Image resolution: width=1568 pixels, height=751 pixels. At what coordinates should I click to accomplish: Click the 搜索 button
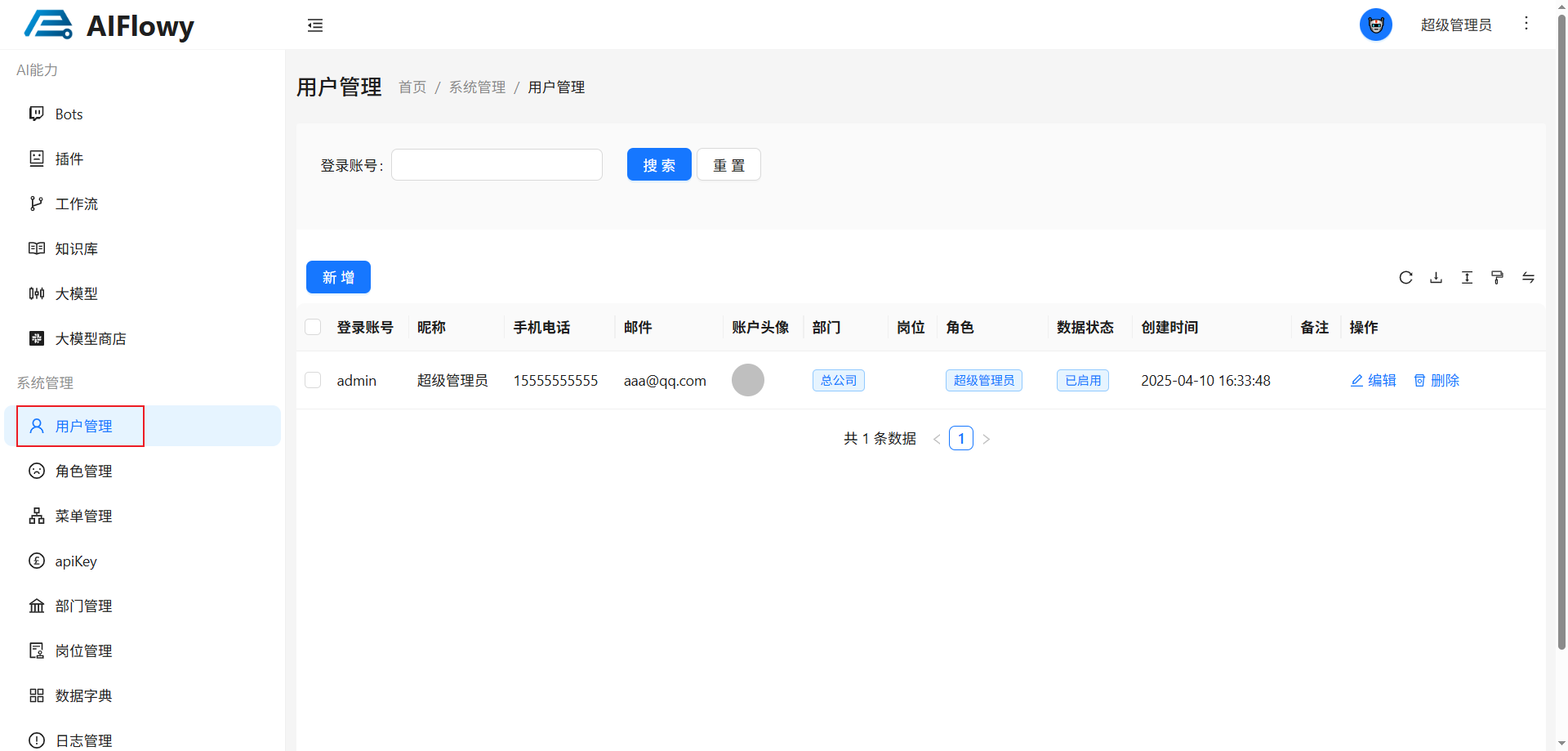click(659, 165)
